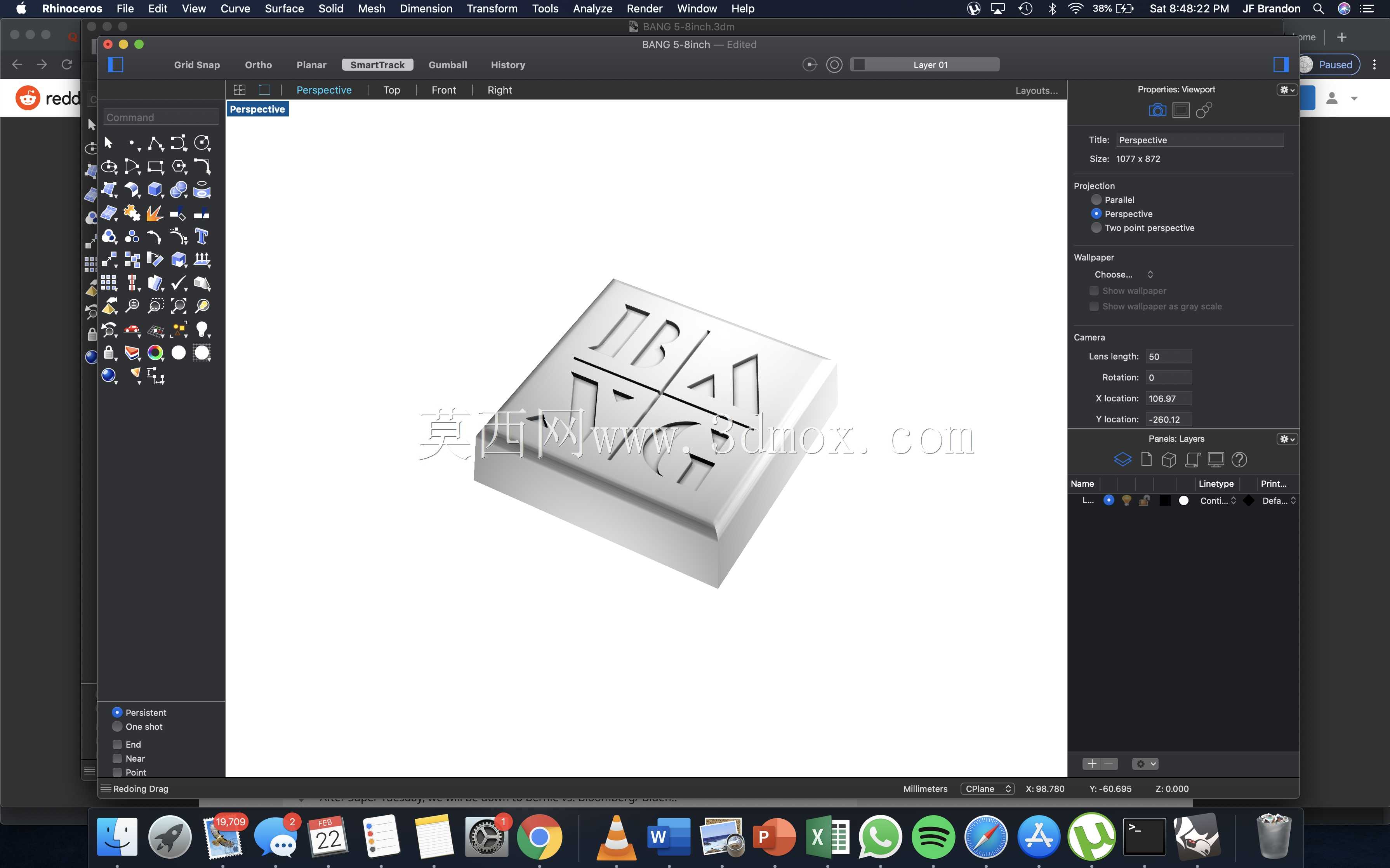Pick the Circle drawing tool
The image size is (1390, 868).
coord(202,143)
